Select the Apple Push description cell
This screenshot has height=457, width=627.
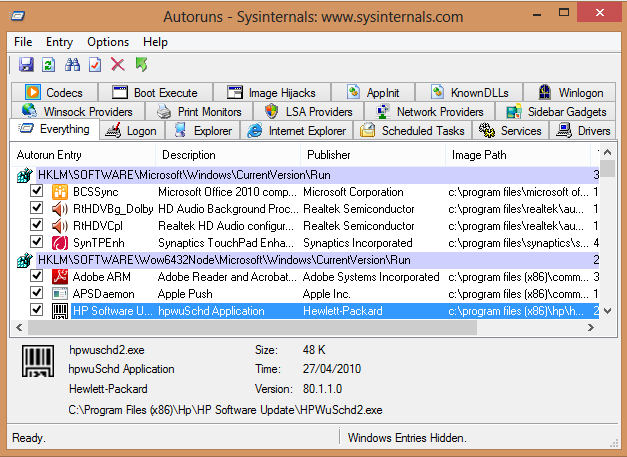click(185, 294)
